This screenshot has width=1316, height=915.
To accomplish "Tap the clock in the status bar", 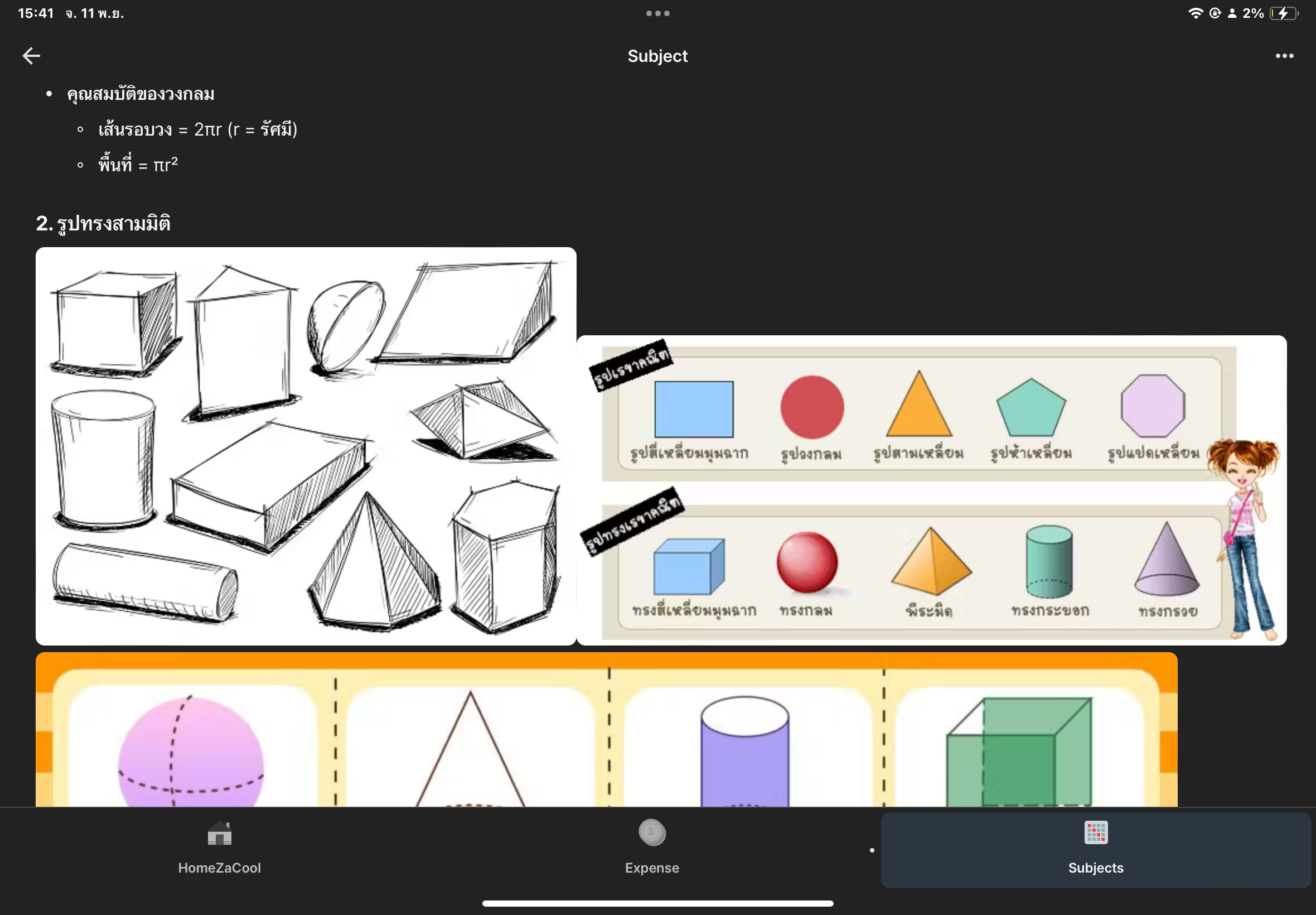I will pos(36,13).
